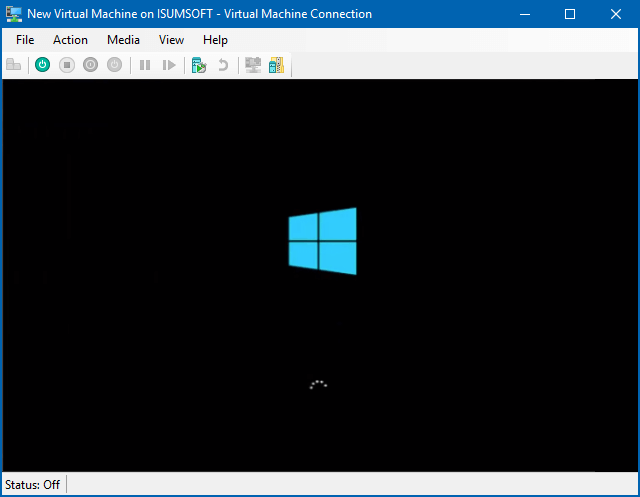Viewport: 640px width, 497px height.
Task: Create a checkpoint using the toolbar icon
Action: [x=199, y=65]
